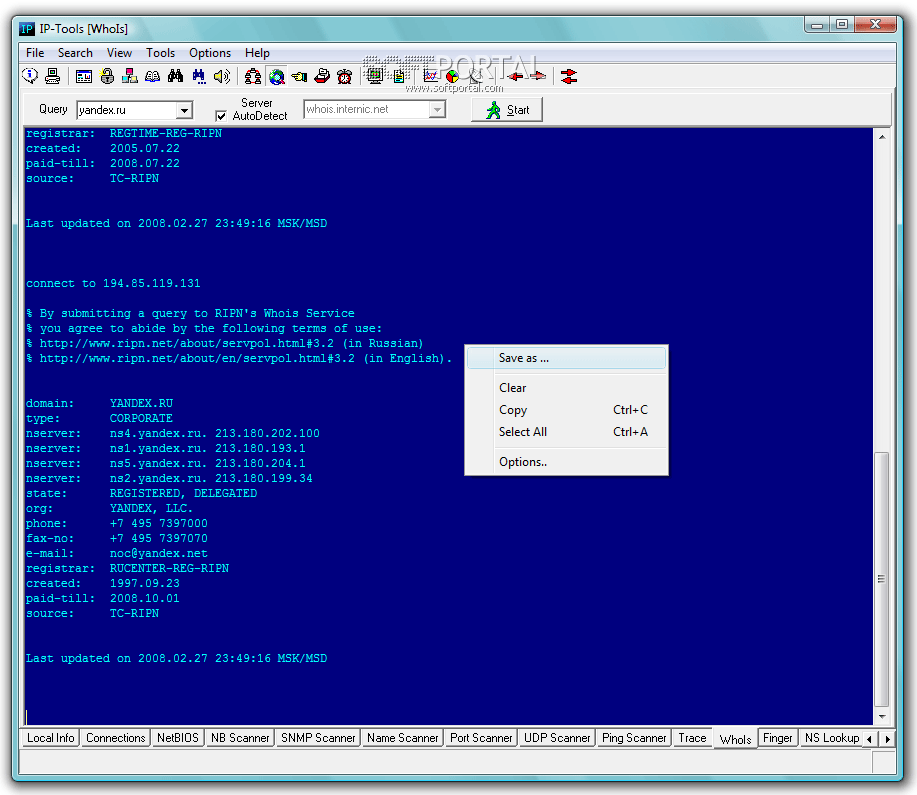
Task: Click the open-book Name Scanner icon
Action: pos(152,76)
